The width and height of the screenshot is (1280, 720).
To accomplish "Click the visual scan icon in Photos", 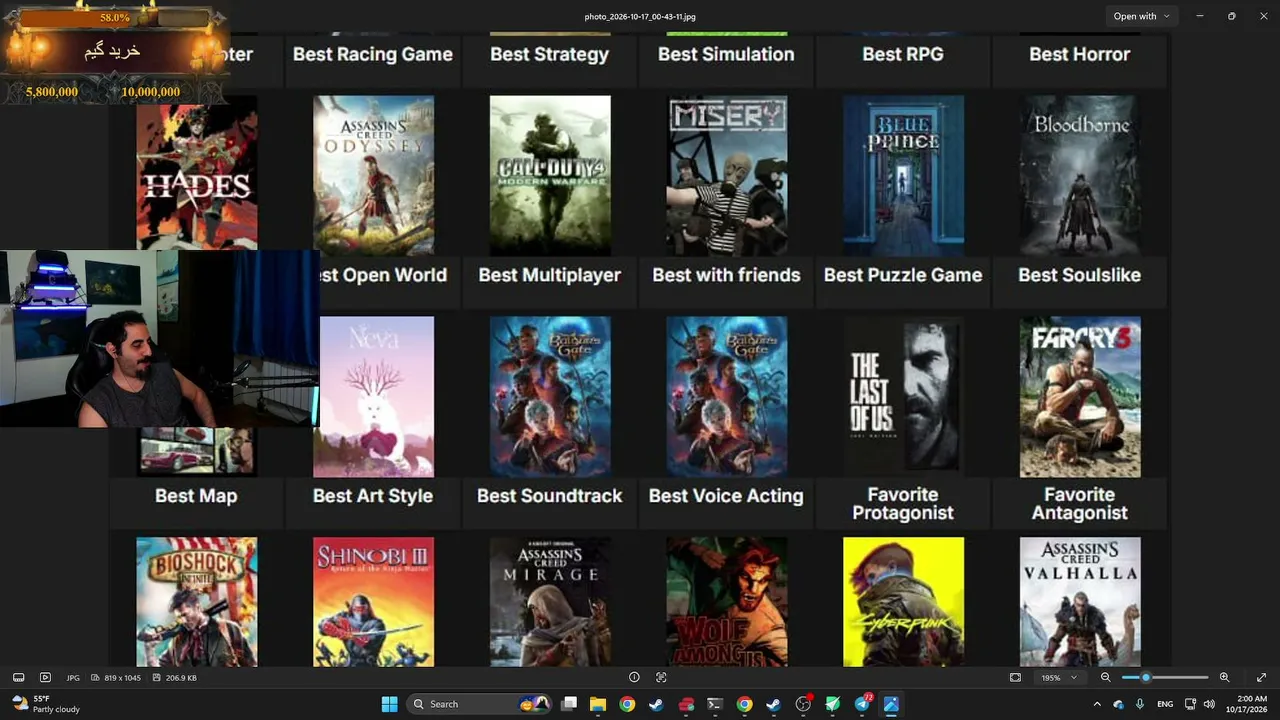I will (661, 678).
